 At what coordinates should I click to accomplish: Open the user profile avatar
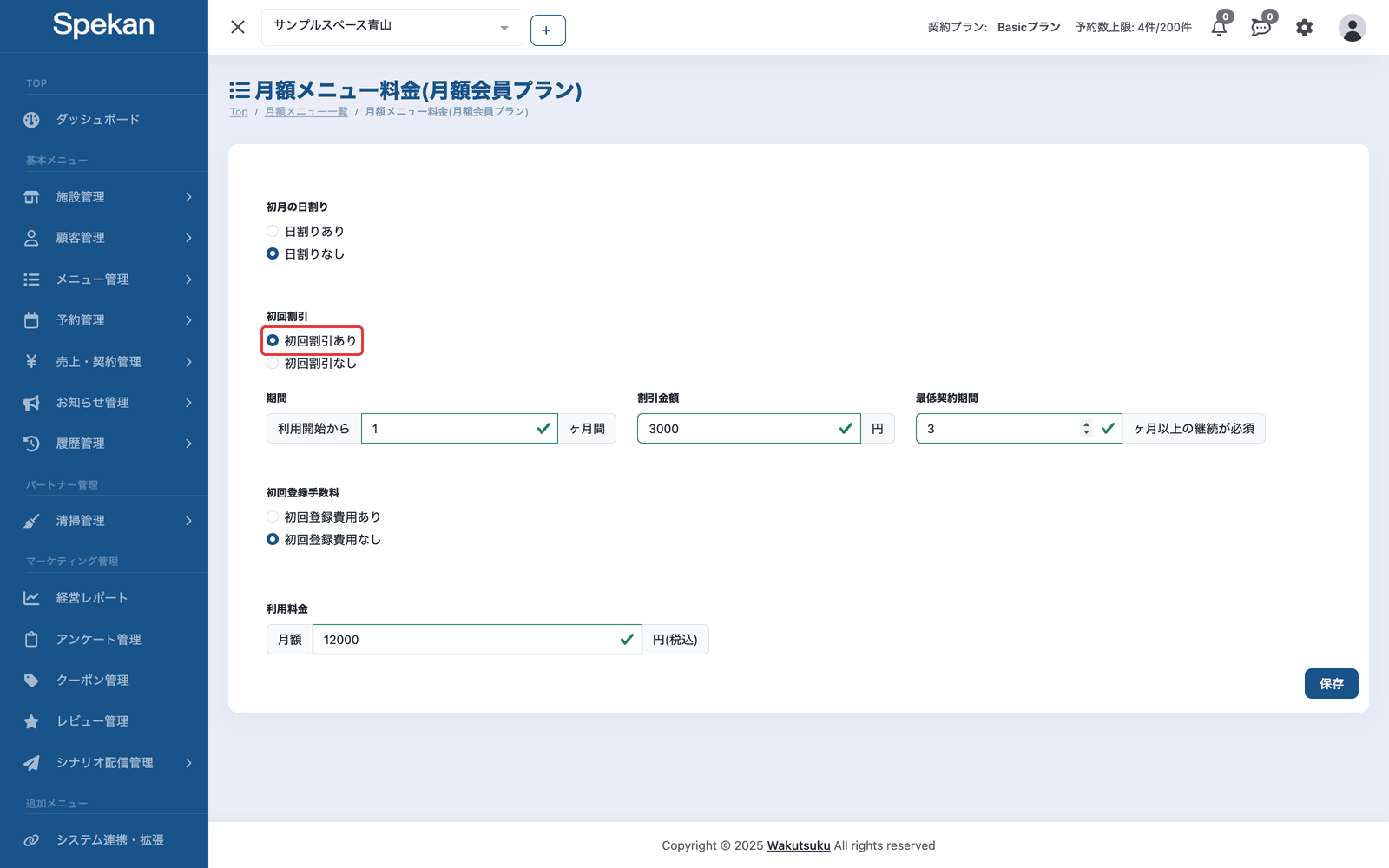point(1352,28)
